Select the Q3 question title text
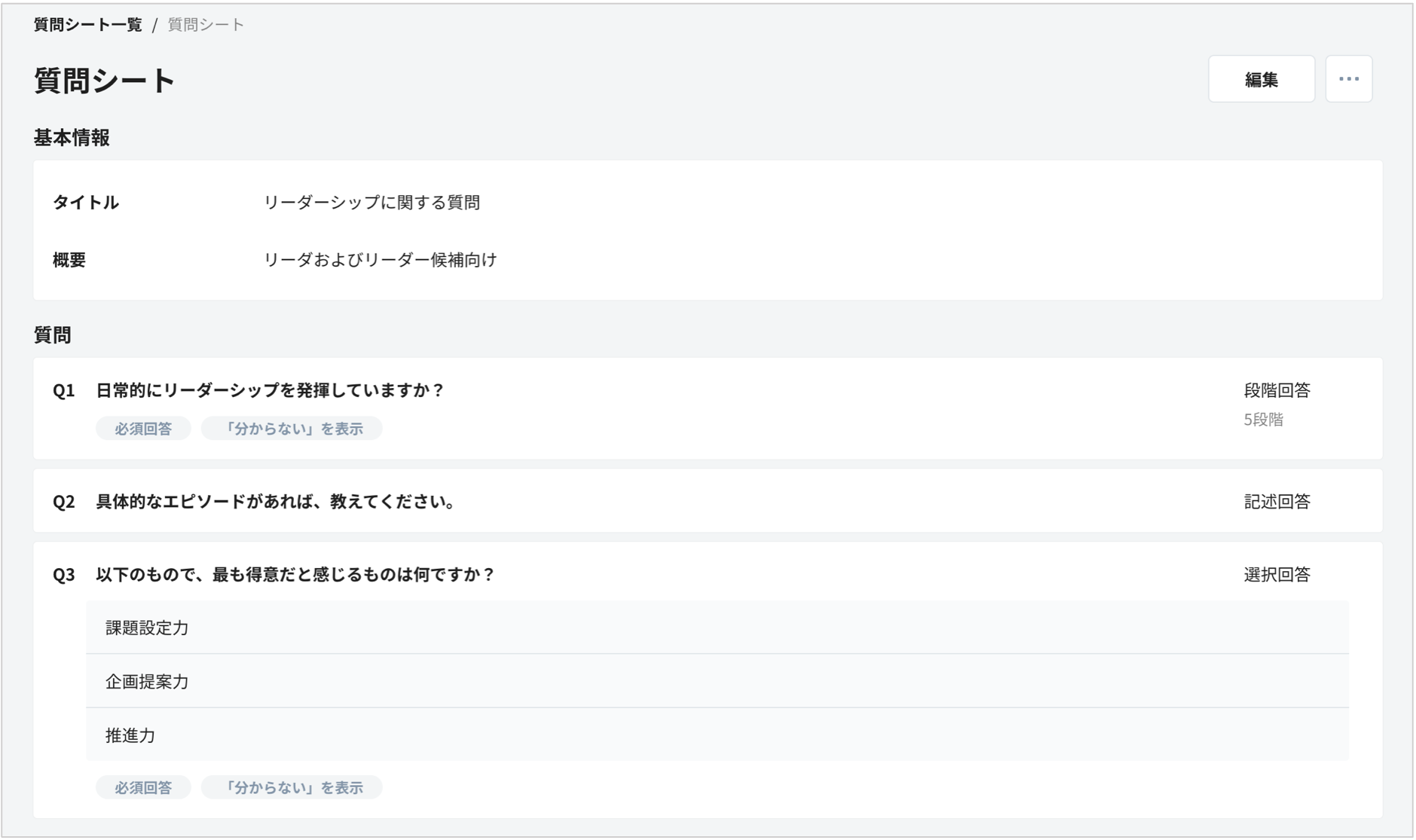Screen dimensions: 1416x840 [295, 575]
